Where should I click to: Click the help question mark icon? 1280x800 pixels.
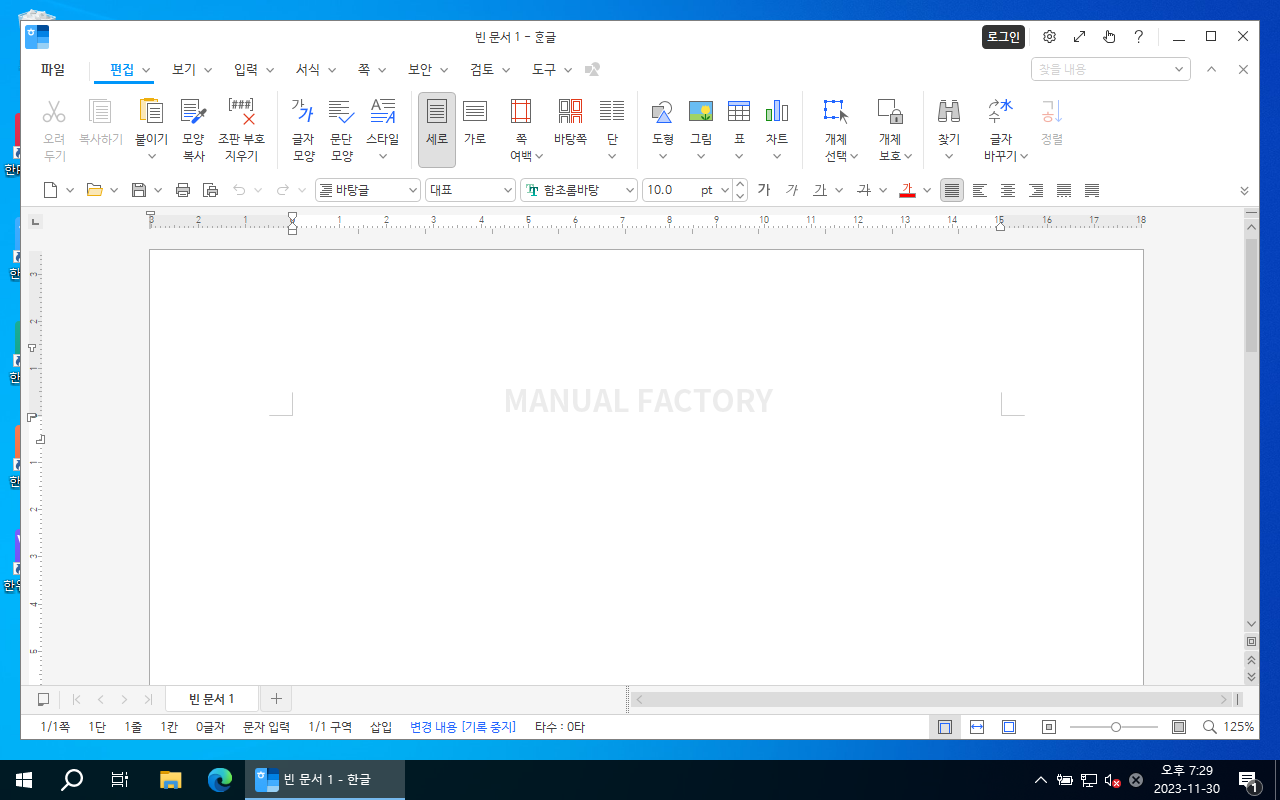click(x=1138, y=37)
